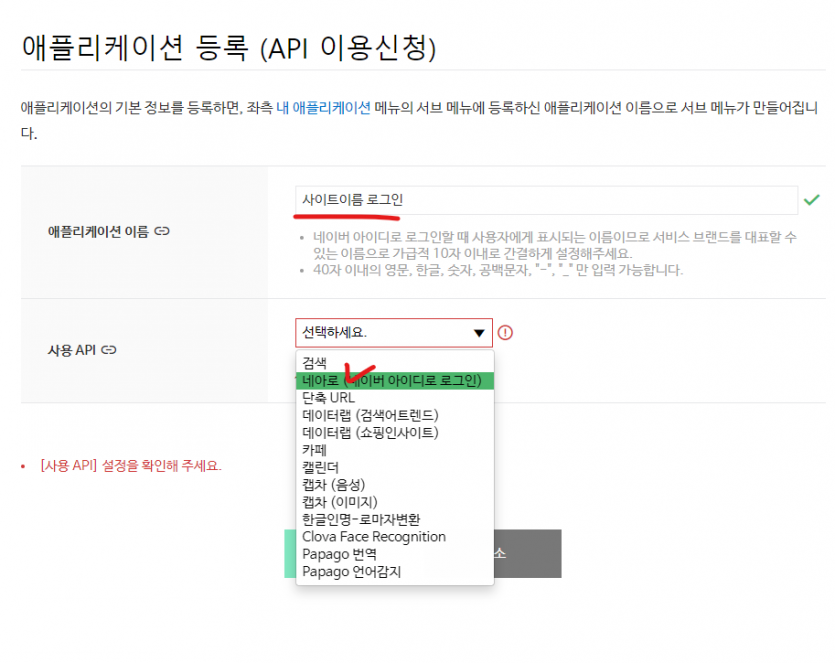The width and height of the screenshot is (835, 663).
Task: Pick 데이터랩 (검색어트렌드) from list
Action: 370,415
